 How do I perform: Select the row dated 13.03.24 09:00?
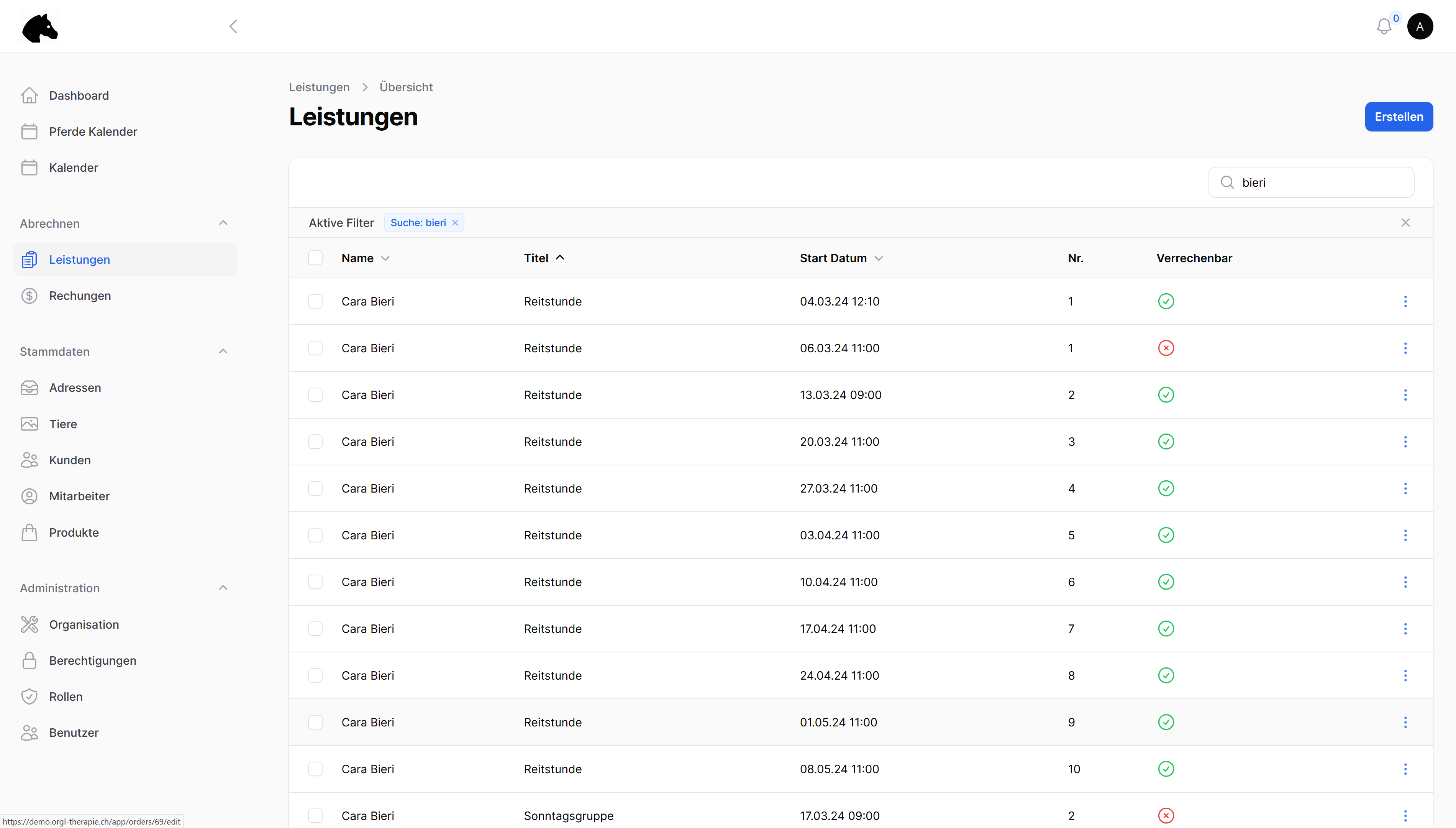pos(315,395)
